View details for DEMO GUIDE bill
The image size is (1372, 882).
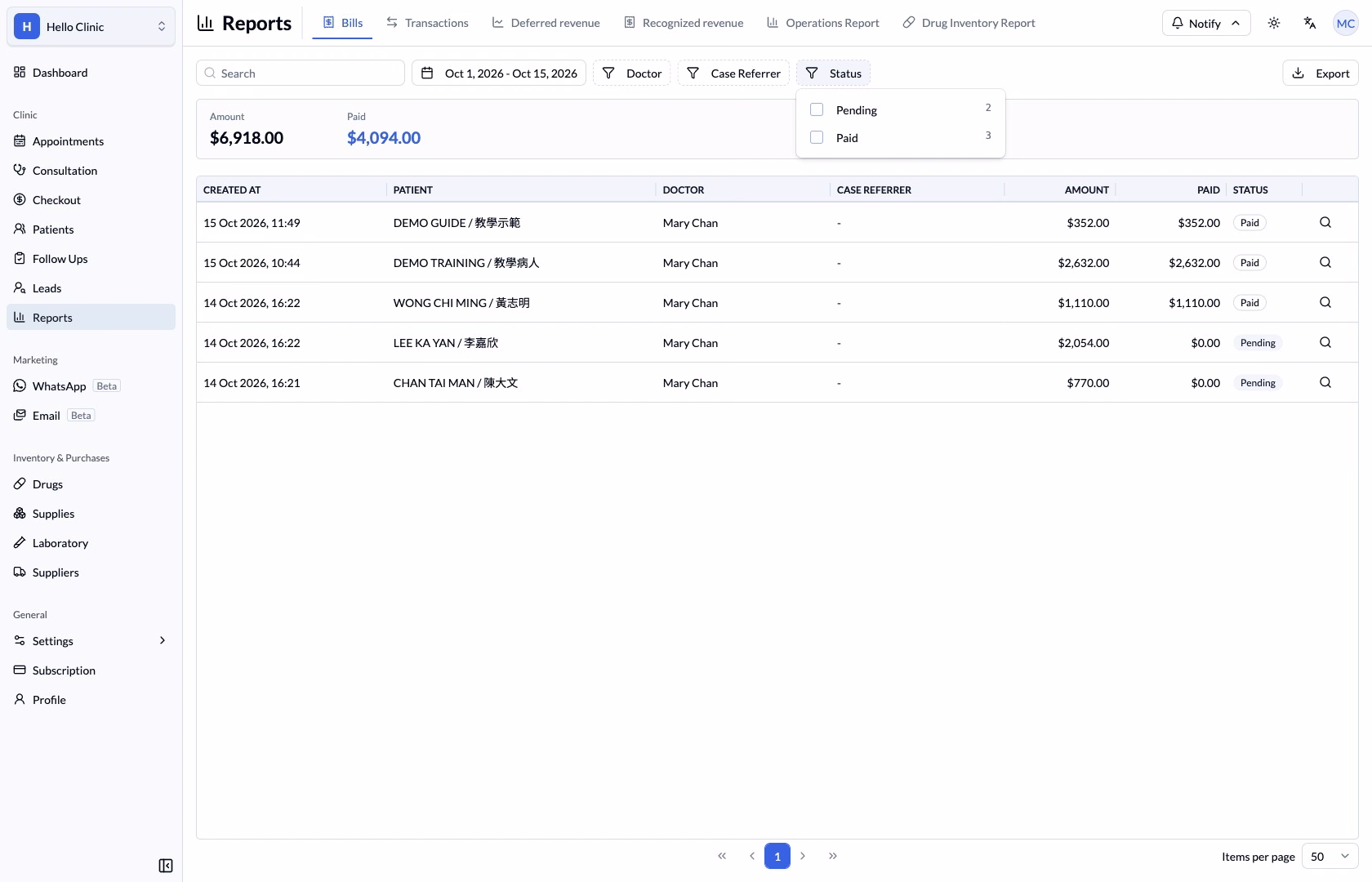[x=1325, y=222]
